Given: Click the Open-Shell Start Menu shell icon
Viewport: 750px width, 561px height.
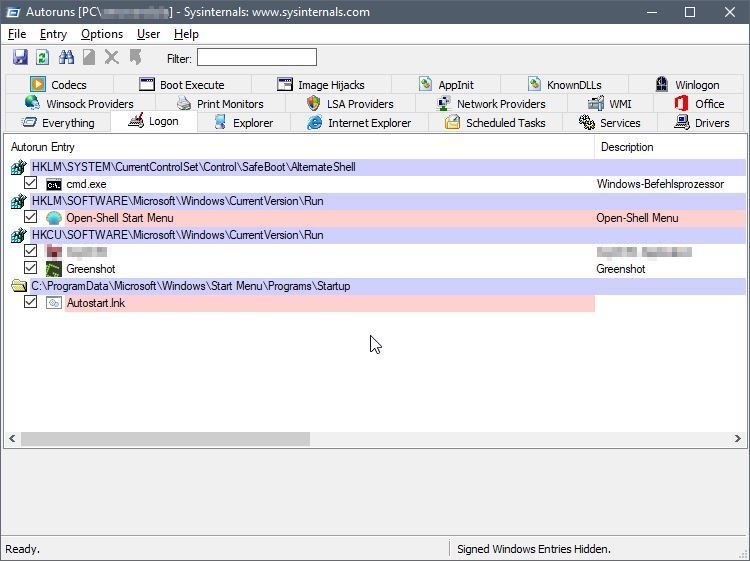Looking at the screenshot, I should pos(54,218).
